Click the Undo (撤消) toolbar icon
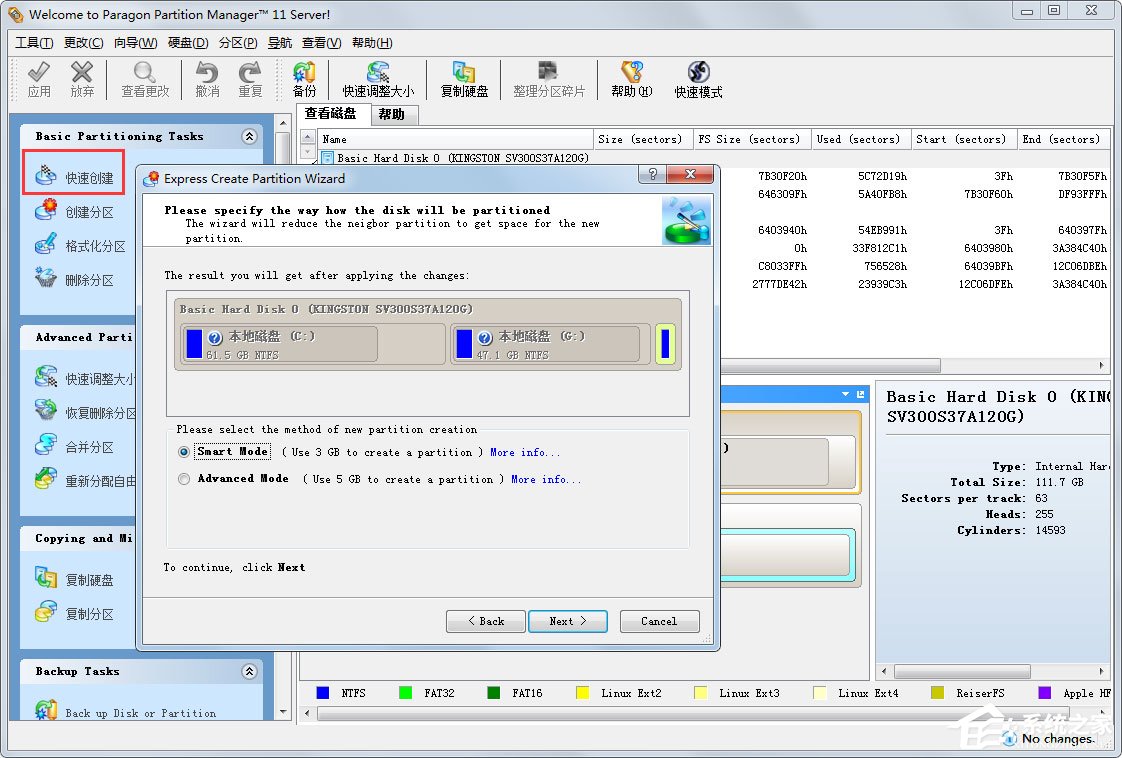This screenshot has height=758, width=1122. (207, 79)
